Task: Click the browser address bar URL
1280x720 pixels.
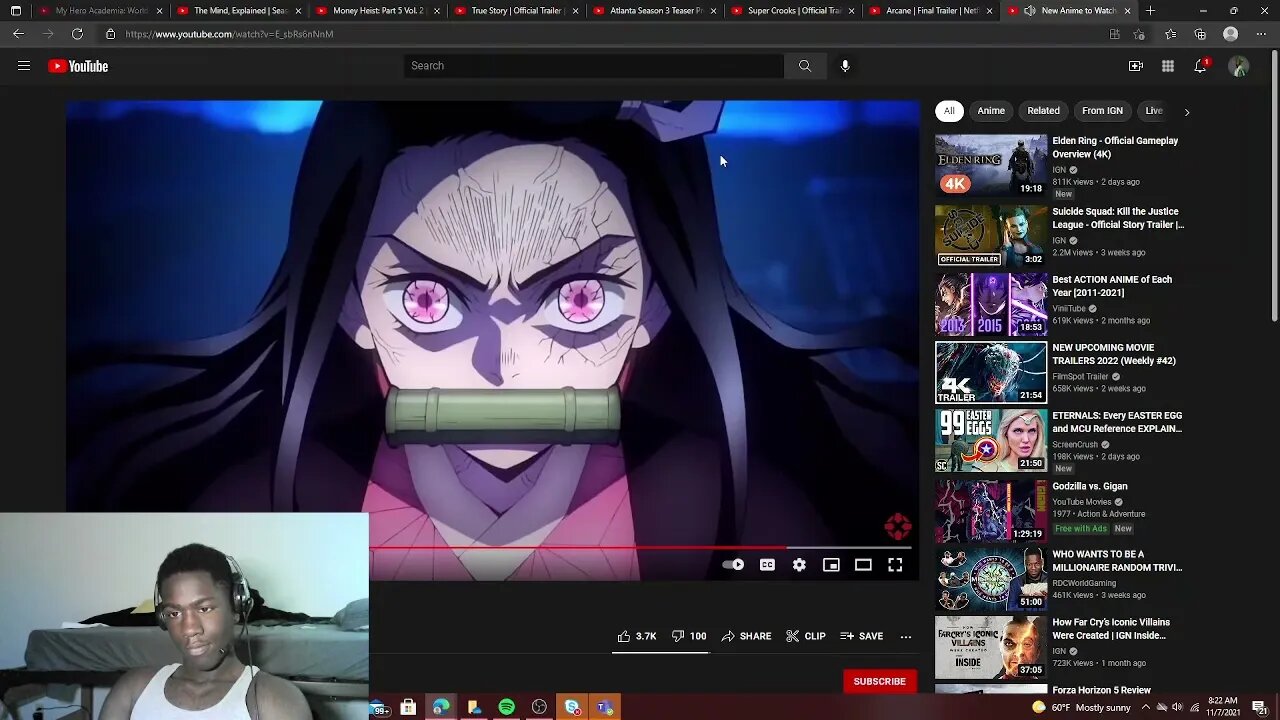Action: (x=229, y=34)
